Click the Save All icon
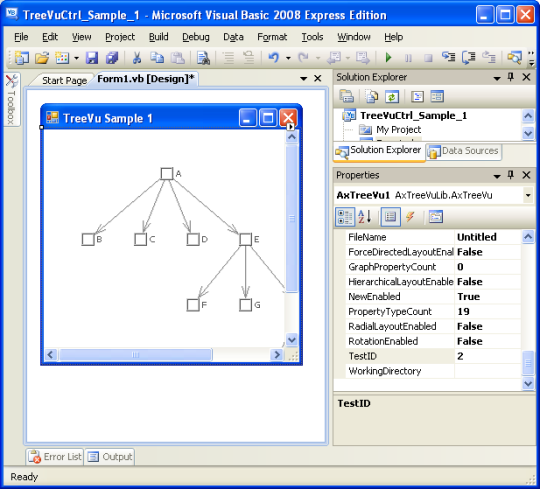The height and width of the screenshot is (489, 540). pos(112,58)
